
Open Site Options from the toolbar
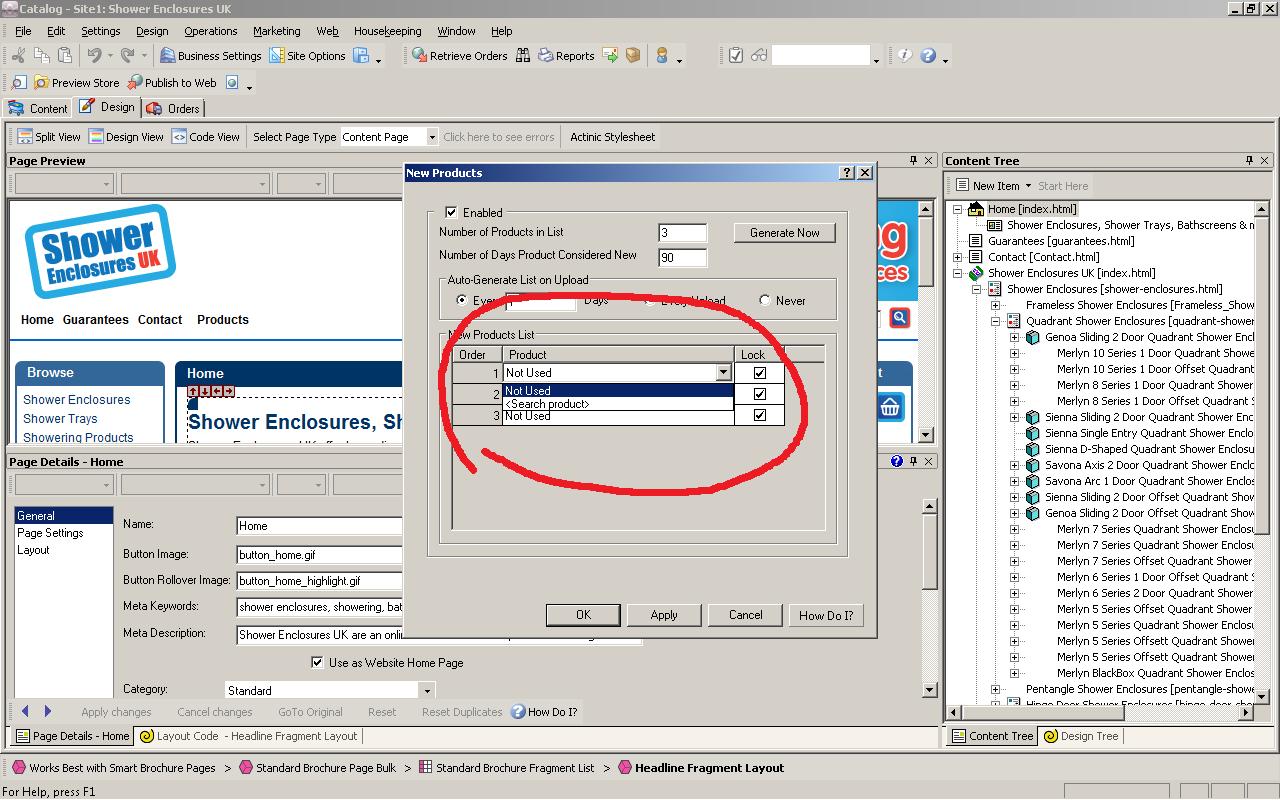(307, 56)
